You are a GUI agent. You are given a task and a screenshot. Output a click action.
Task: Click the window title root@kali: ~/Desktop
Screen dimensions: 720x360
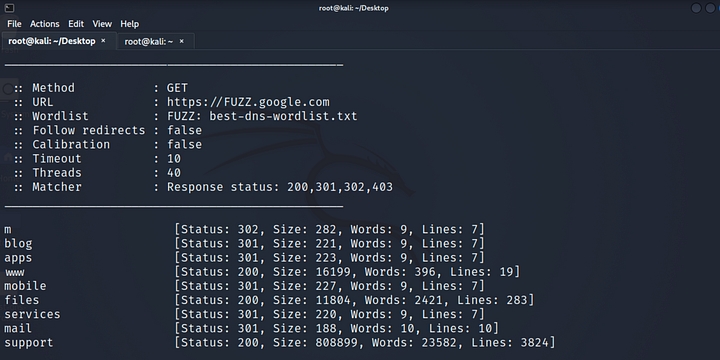coord(354,8)
